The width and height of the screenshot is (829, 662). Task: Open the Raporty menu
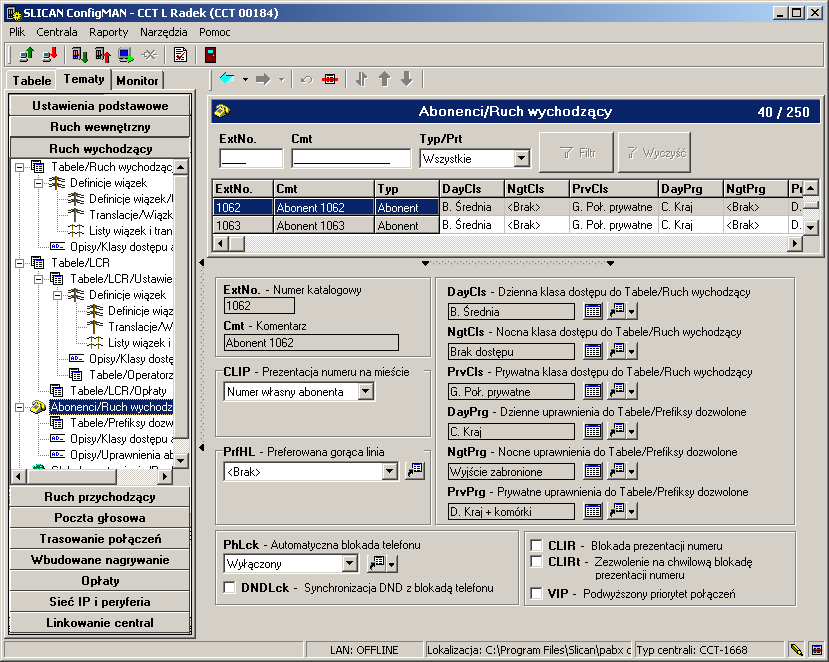[x=108, y=32]
